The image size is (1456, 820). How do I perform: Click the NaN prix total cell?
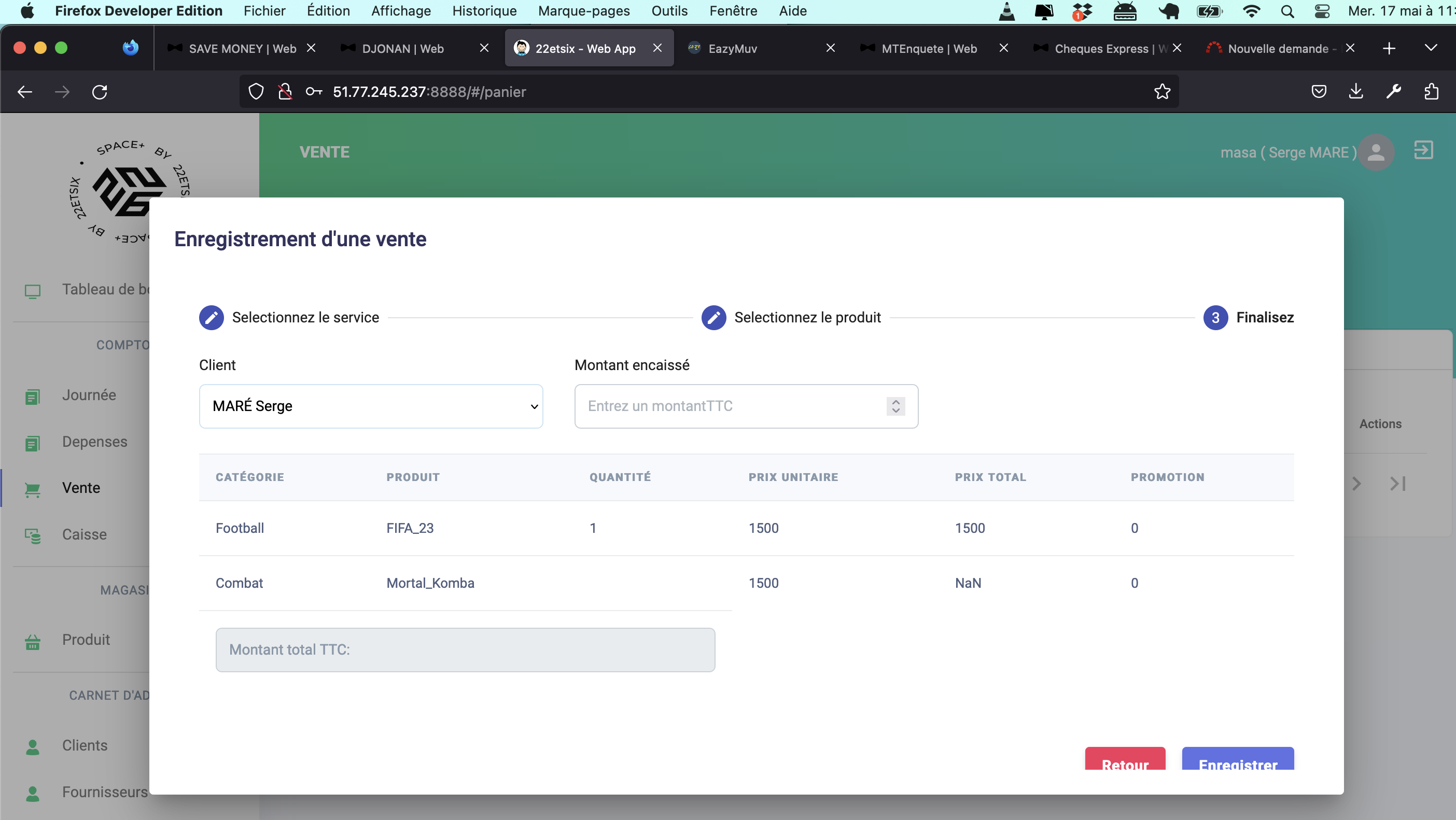tap(968, 583)
